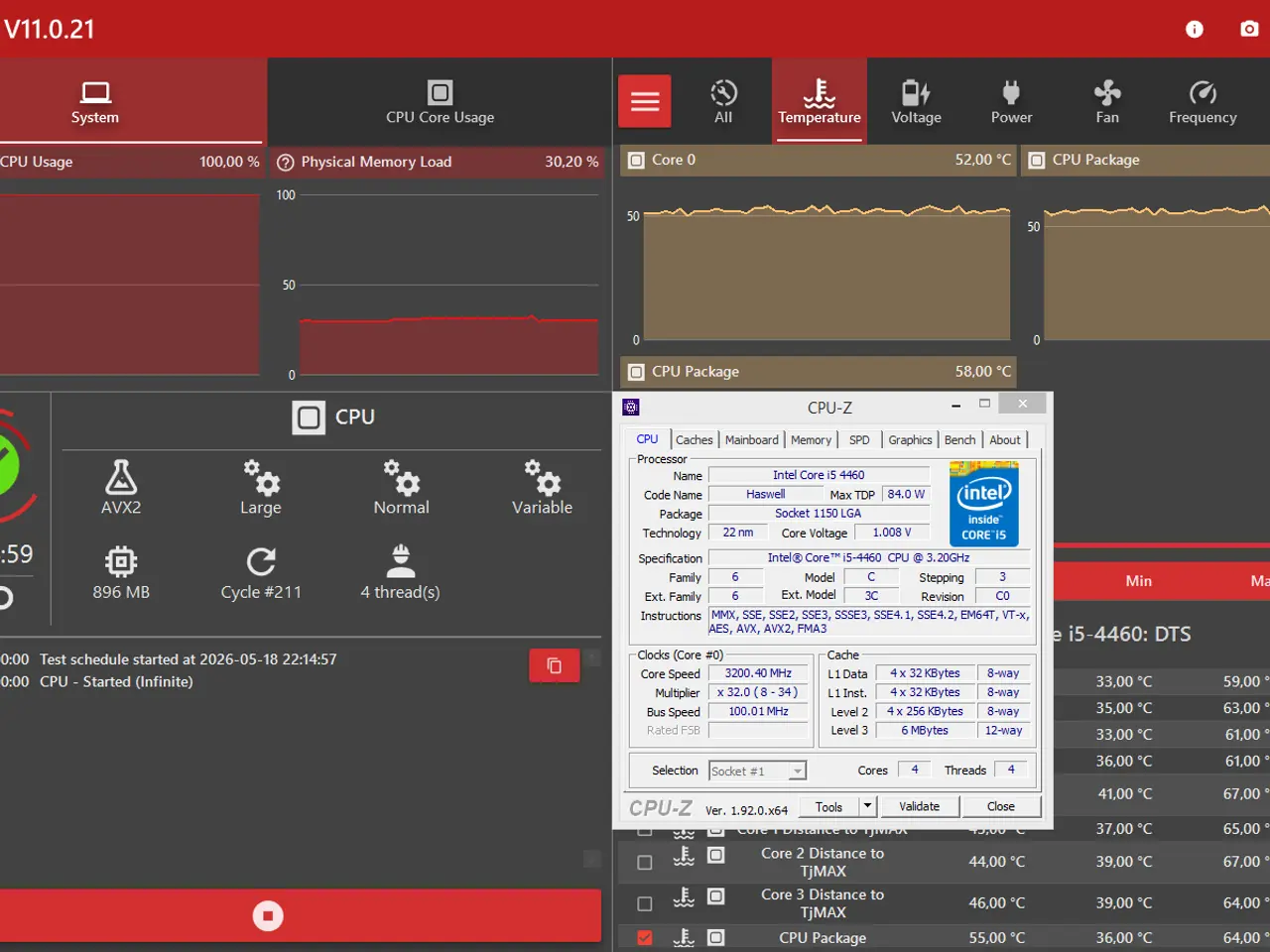1270x952 pixels.
Task: Select the AVX2 instruction set option
Action: pos(121,487)
